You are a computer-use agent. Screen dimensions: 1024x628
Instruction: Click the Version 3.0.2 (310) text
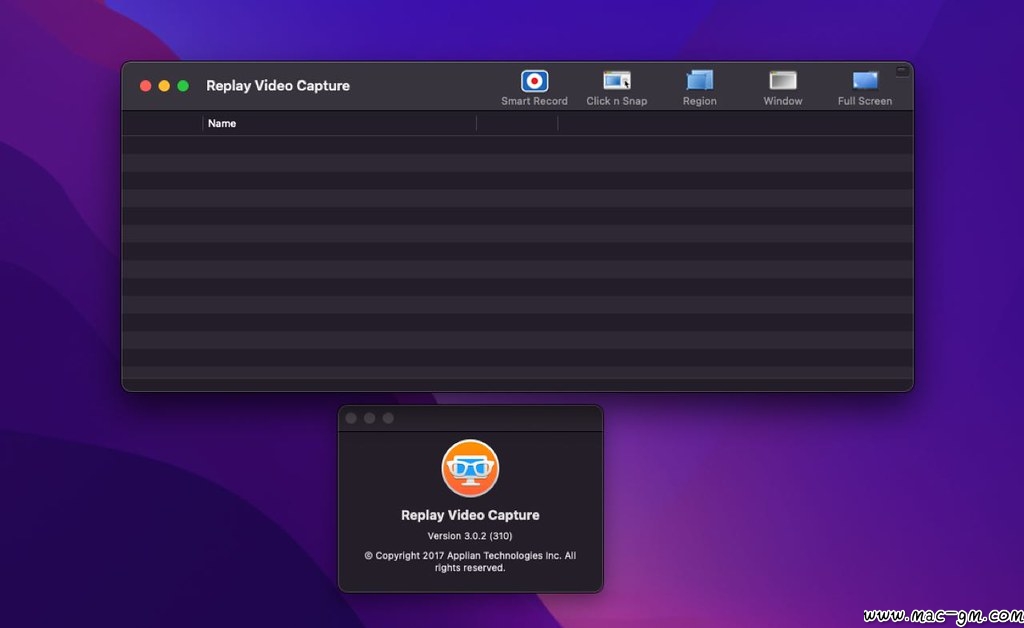[x=470, y=536]
